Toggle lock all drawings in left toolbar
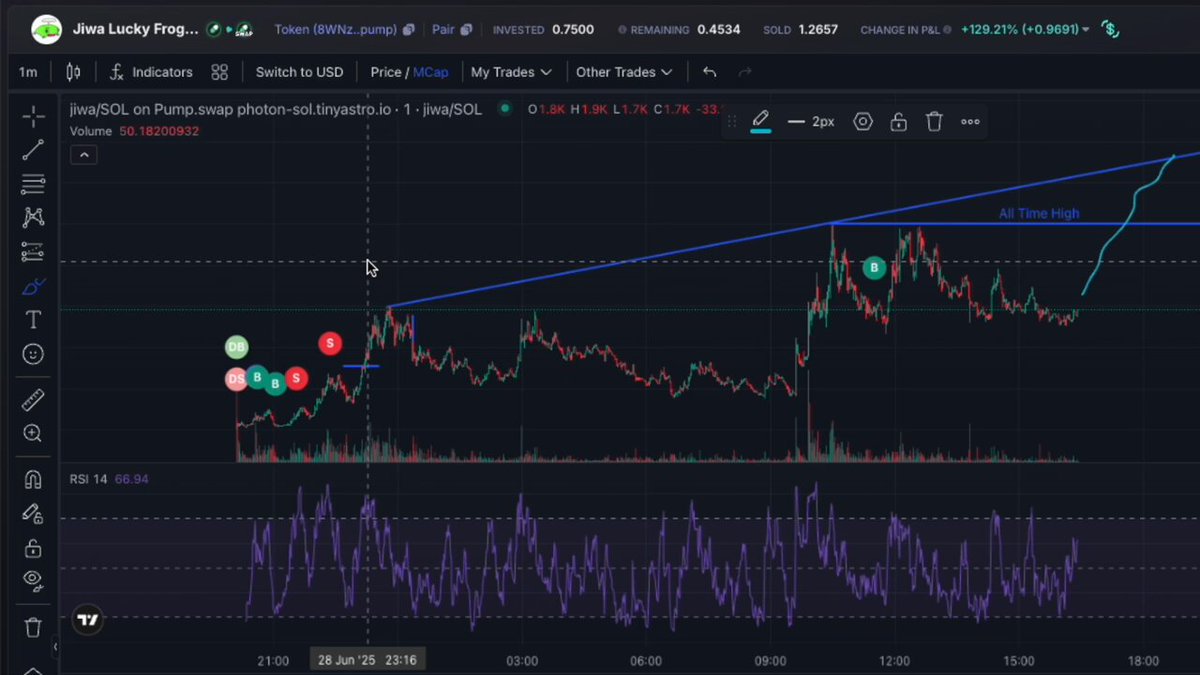 pyautogui.click(x=33, y=548)
